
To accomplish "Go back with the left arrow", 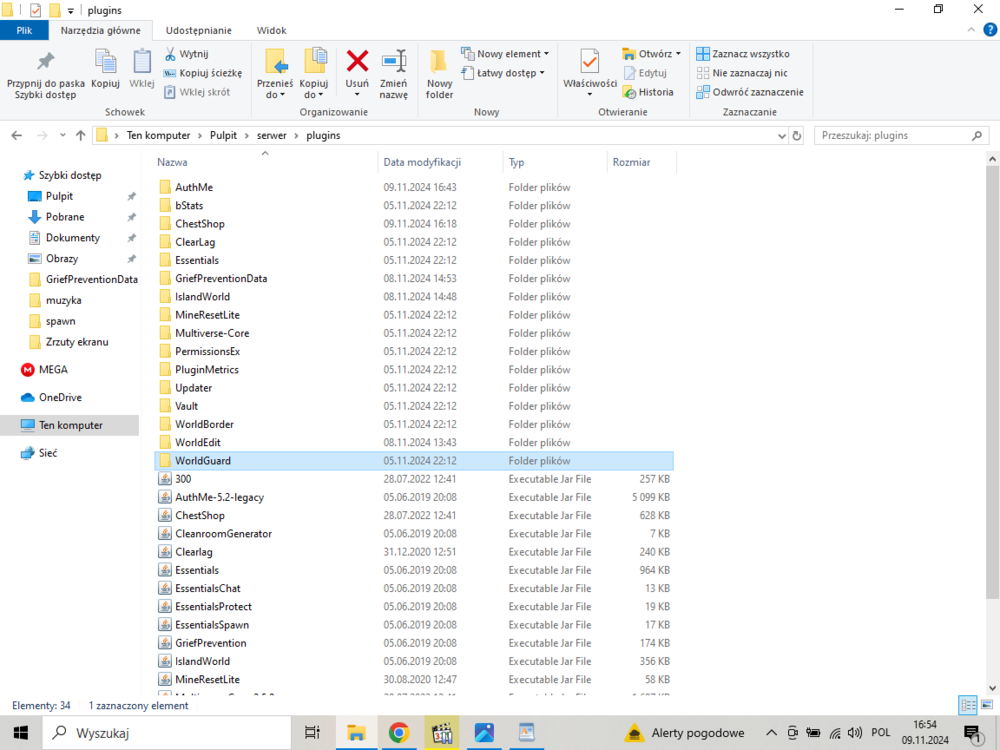I will pyautogui.click(x=17, y=135).
